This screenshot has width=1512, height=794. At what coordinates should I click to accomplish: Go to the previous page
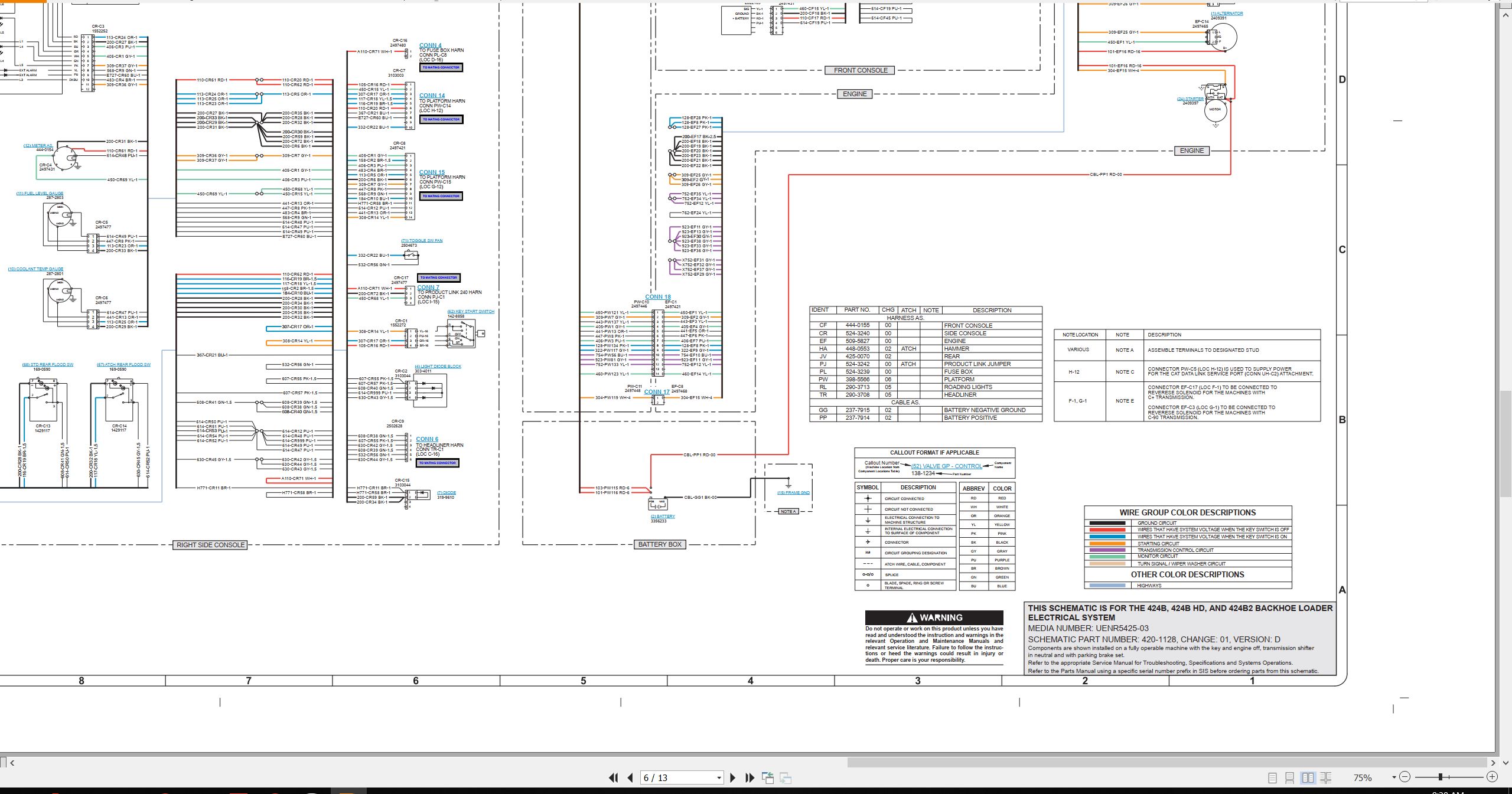pos(630,778)
